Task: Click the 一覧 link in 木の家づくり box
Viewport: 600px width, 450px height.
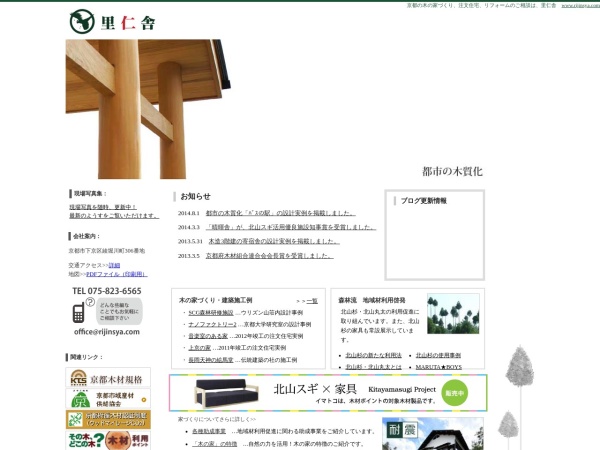Action: [312, 301]
